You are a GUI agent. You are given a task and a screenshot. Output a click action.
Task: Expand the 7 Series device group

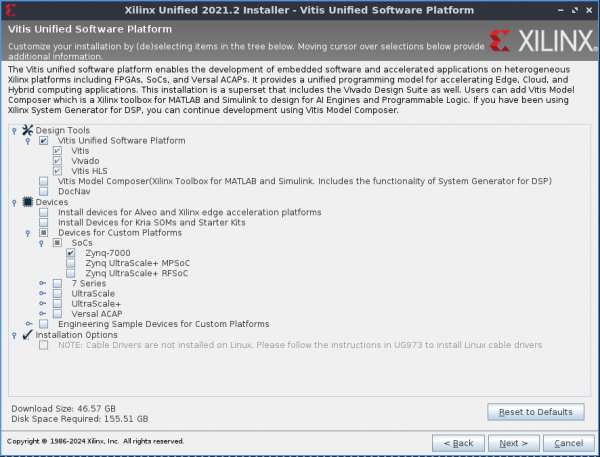coord(42,284)
